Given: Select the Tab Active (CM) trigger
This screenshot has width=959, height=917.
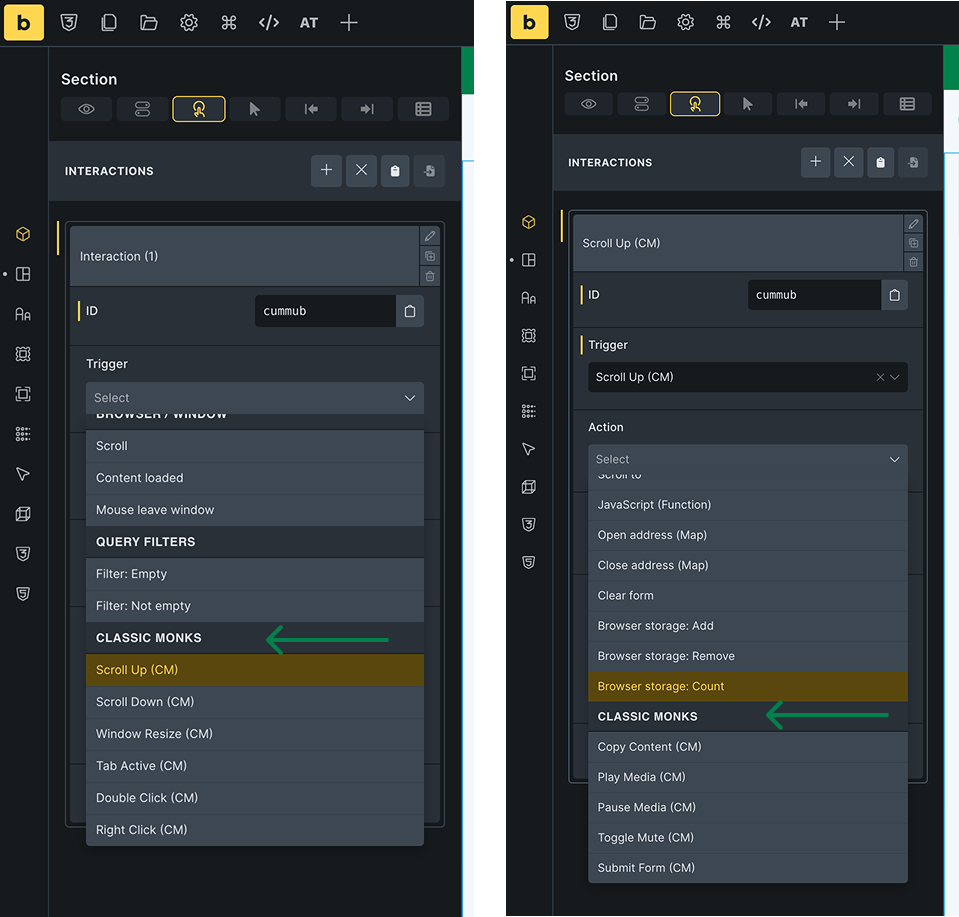Looking at the screenshot, I should 254,766.
